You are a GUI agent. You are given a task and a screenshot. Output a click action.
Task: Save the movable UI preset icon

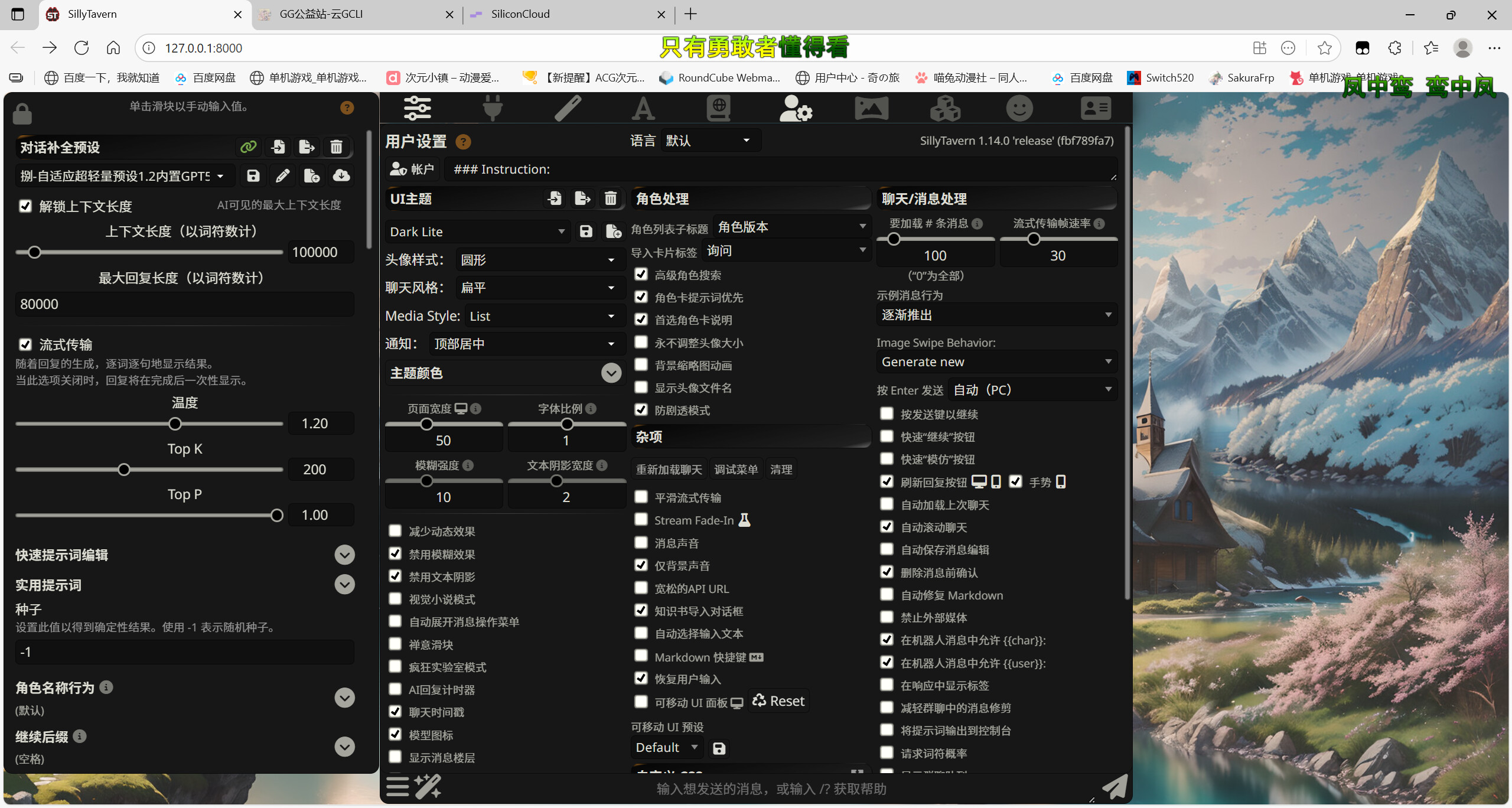click(719, 748)
